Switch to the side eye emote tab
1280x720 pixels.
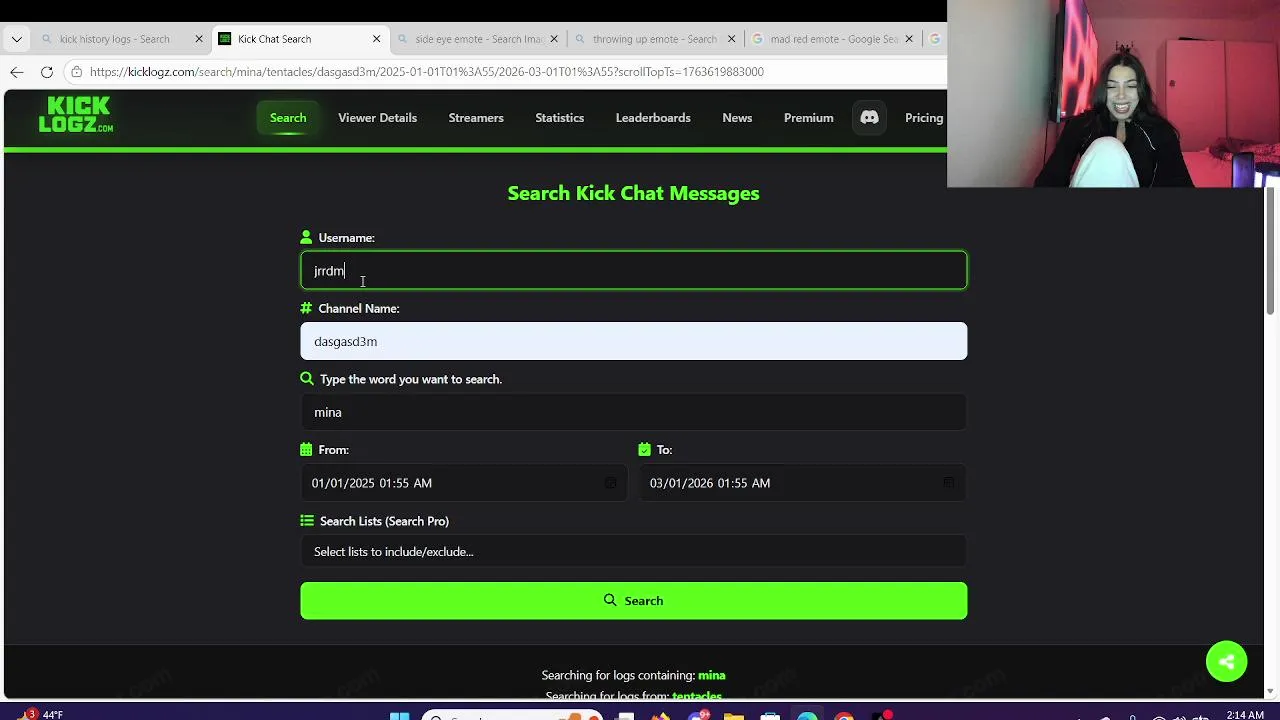tap(479, 39)
